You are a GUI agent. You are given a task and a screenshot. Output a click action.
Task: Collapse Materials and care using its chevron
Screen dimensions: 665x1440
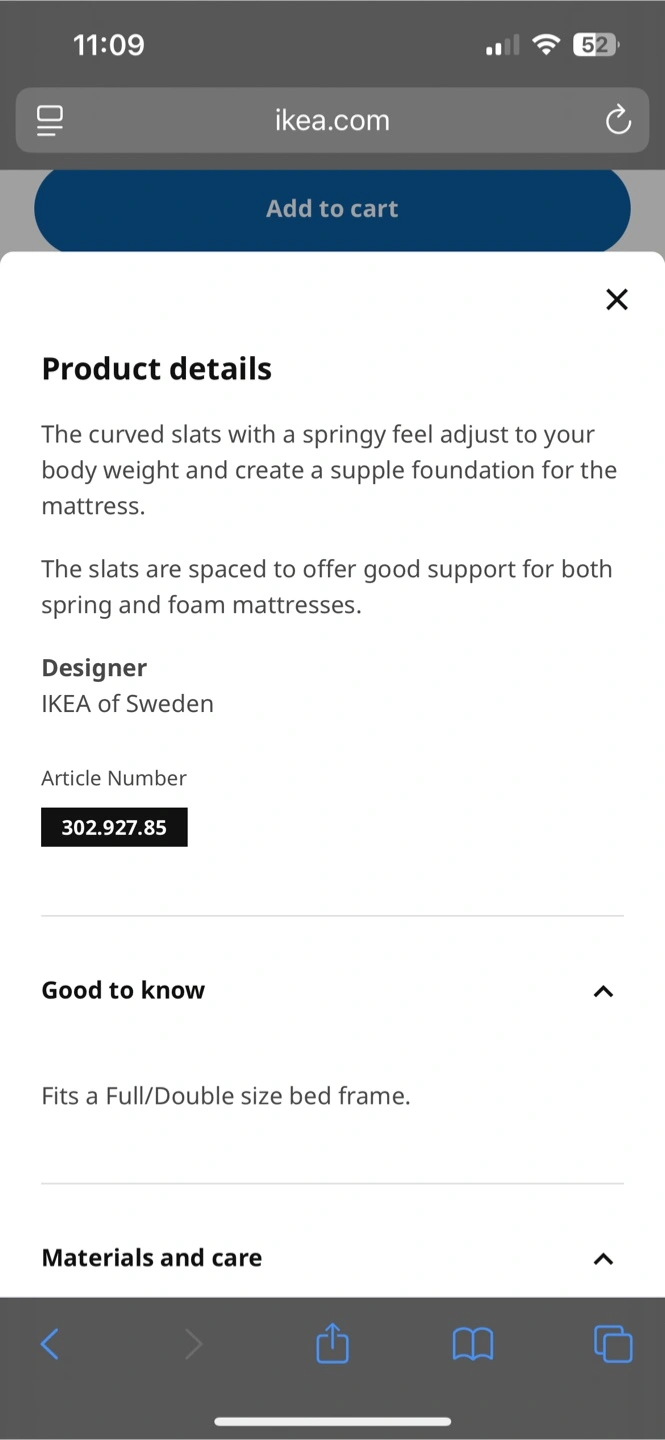[x=603, y=1259]
